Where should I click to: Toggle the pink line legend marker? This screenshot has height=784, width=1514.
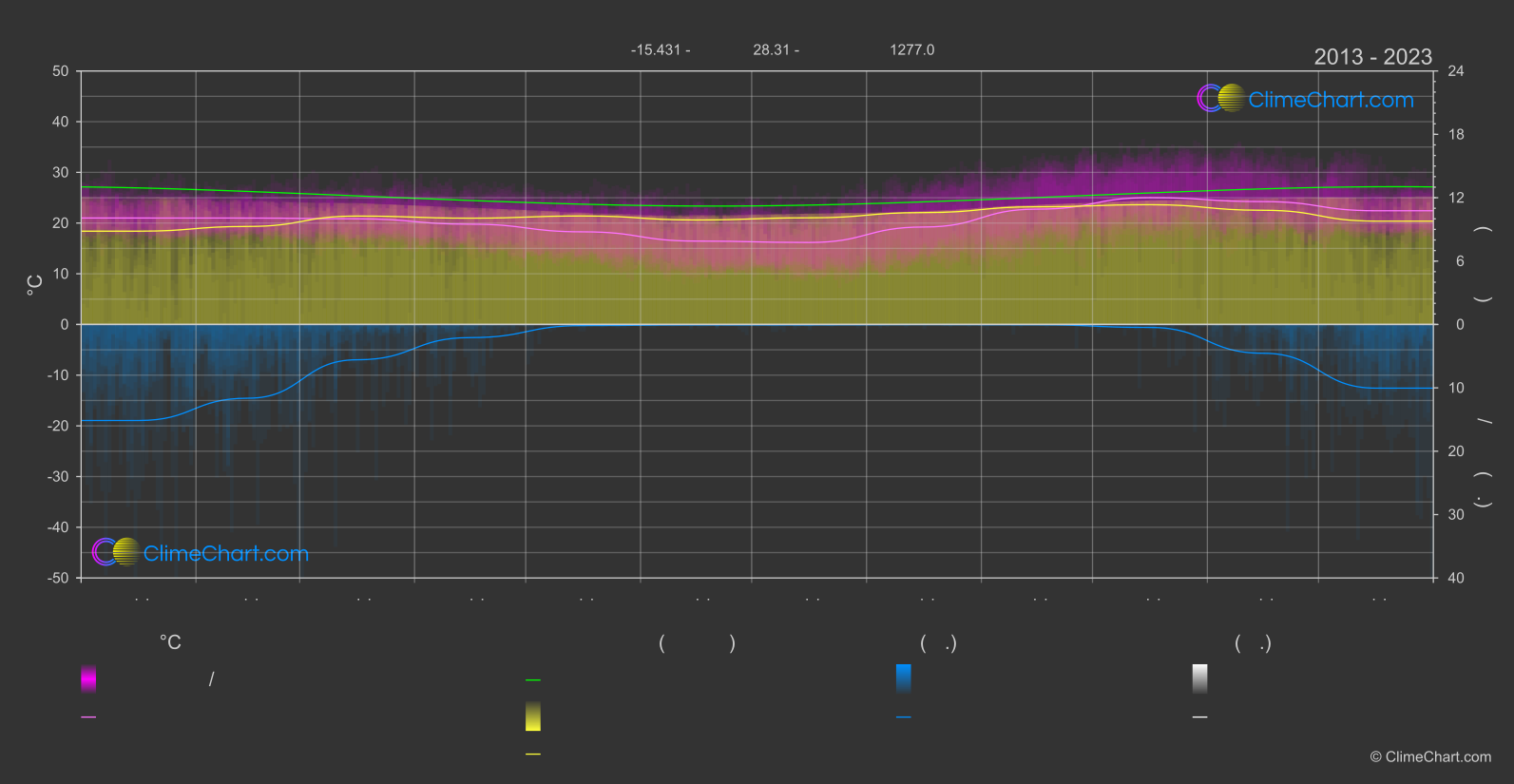click(x=88, y=717)
